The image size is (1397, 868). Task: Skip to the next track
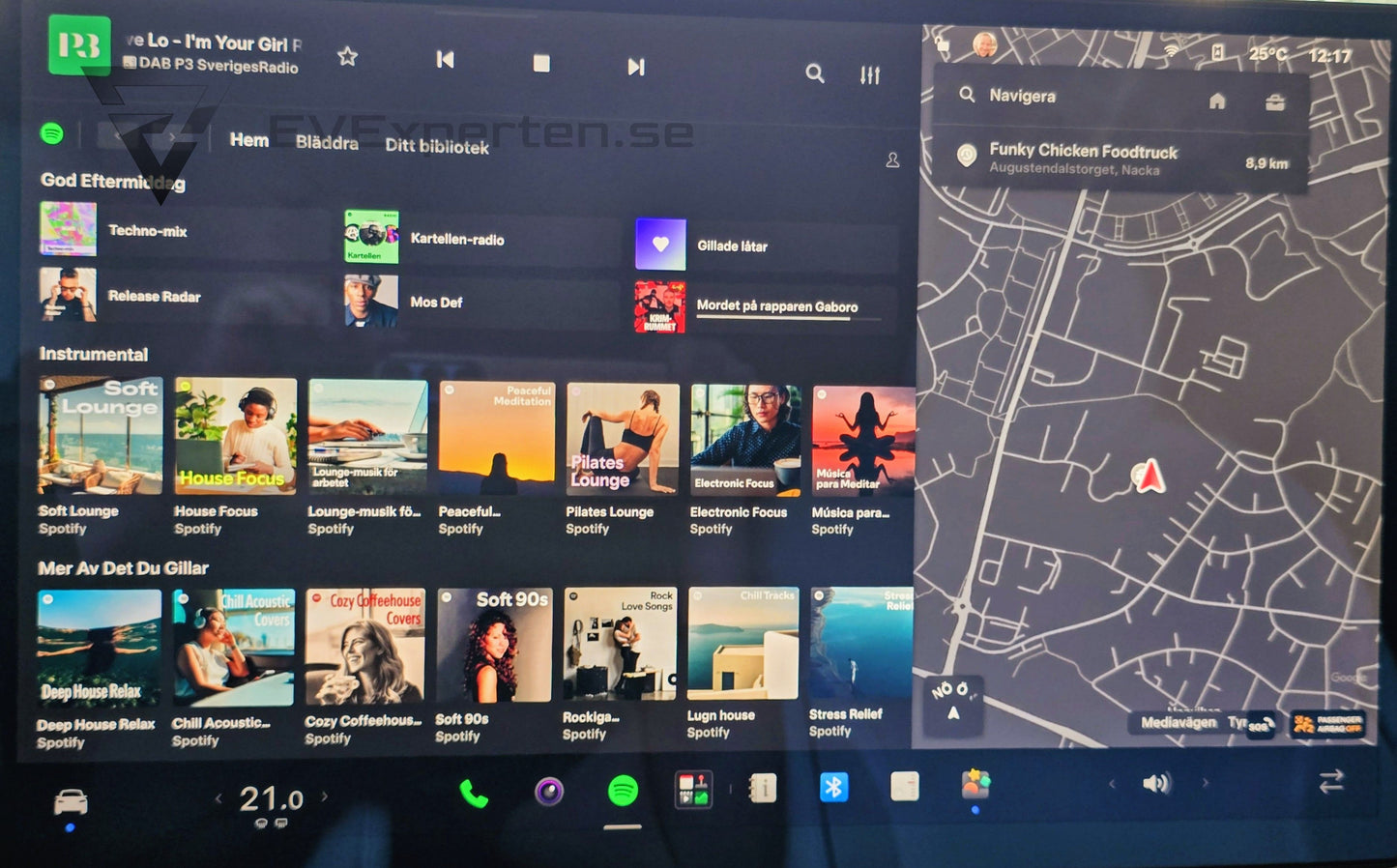(635, 66)
